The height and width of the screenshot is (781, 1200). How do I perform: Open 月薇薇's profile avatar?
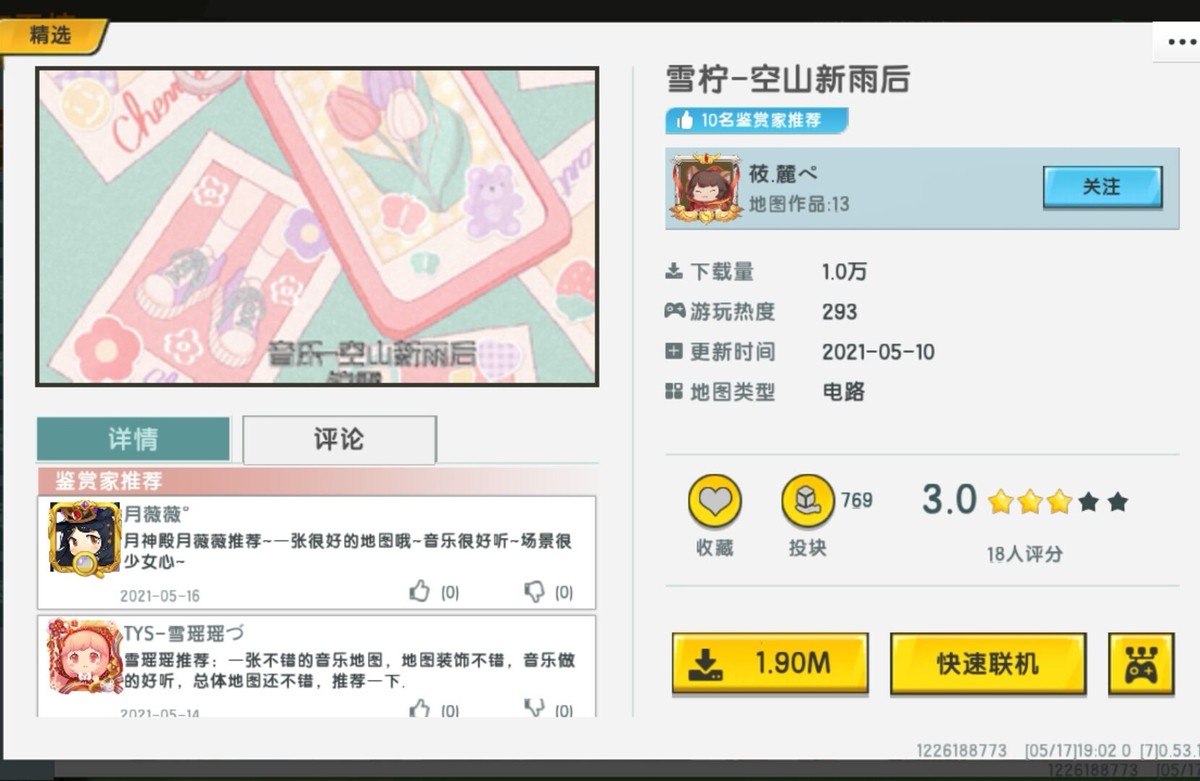tap(84, 540)
